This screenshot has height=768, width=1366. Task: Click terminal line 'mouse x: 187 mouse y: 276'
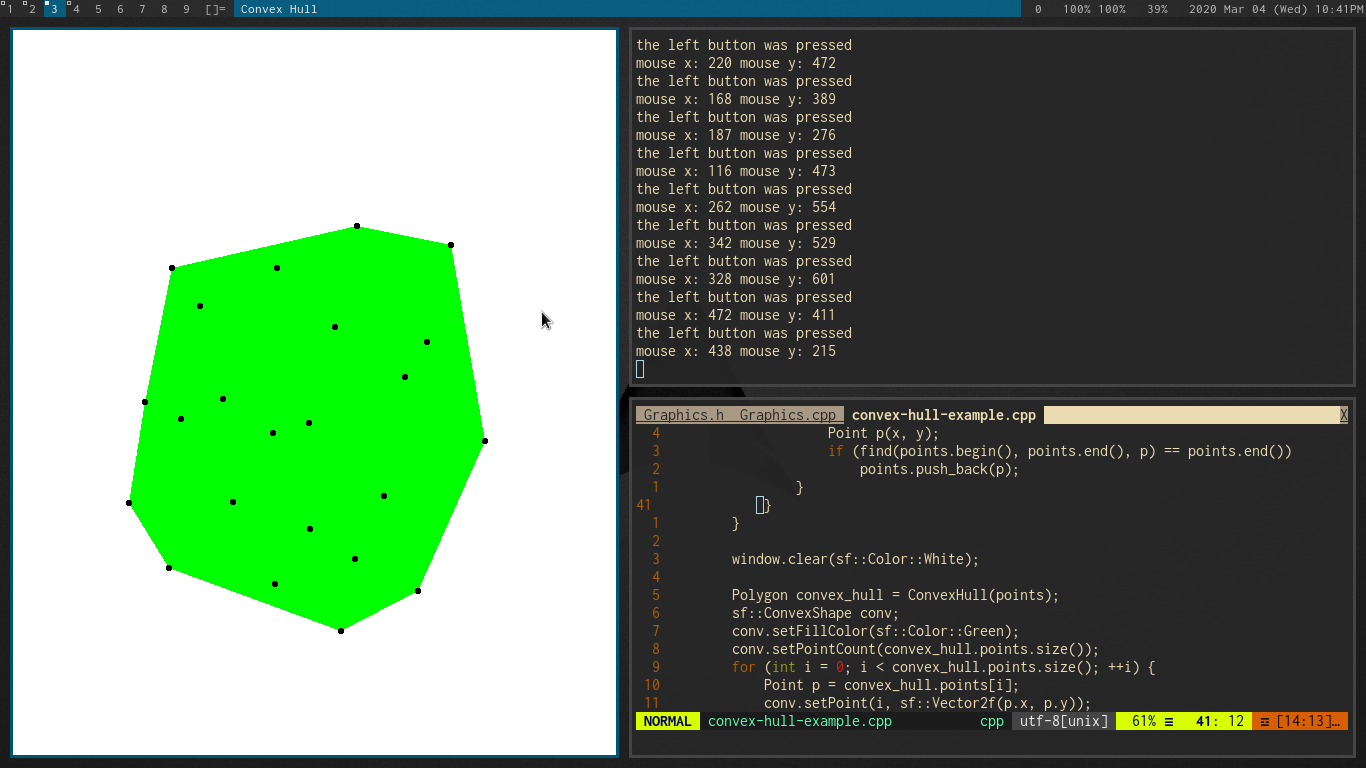click(736, 135)
